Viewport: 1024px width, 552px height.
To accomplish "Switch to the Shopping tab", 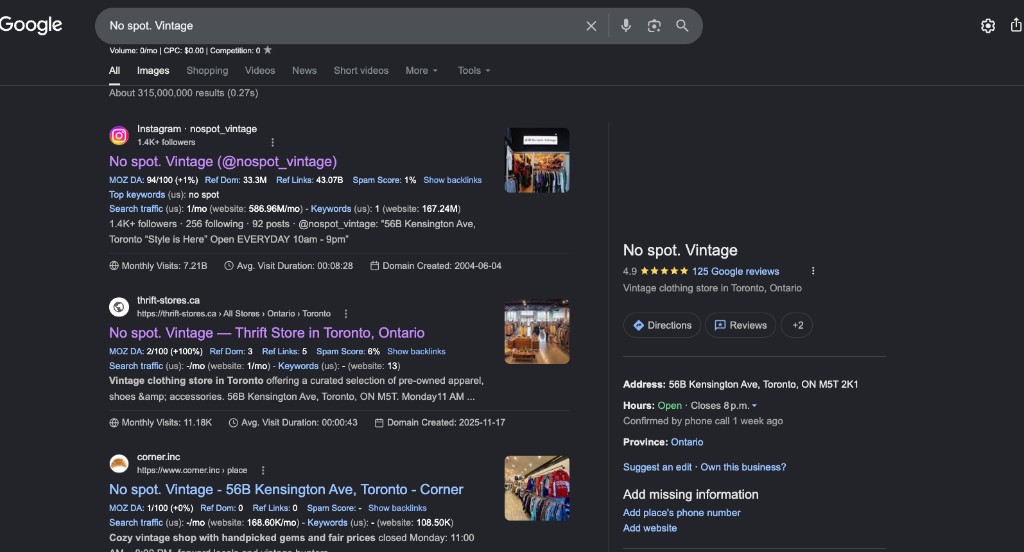I will 207,71.
